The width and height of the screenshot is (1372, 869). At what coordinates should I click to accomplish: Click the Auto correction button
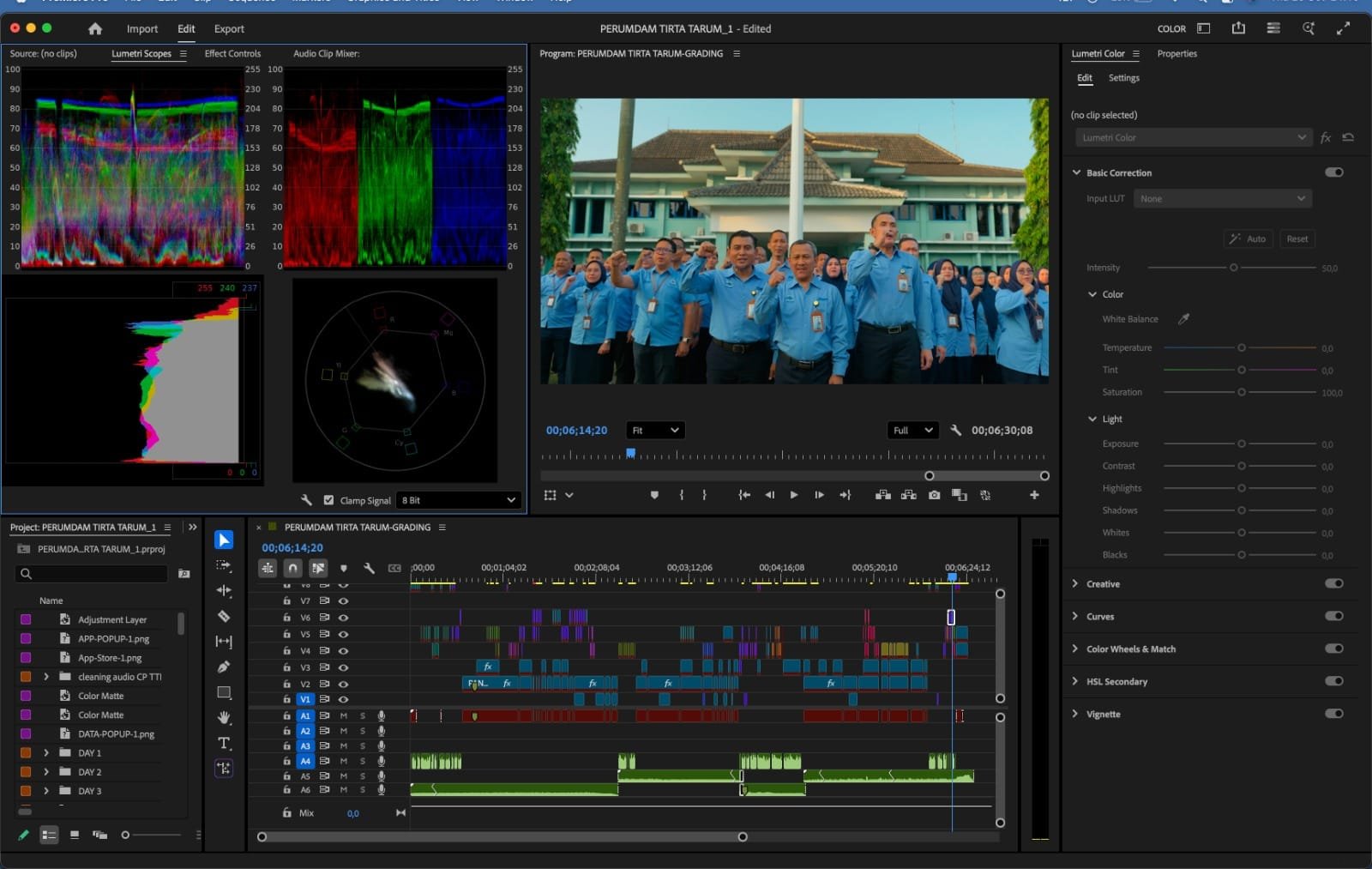[x=1248, y=238]
